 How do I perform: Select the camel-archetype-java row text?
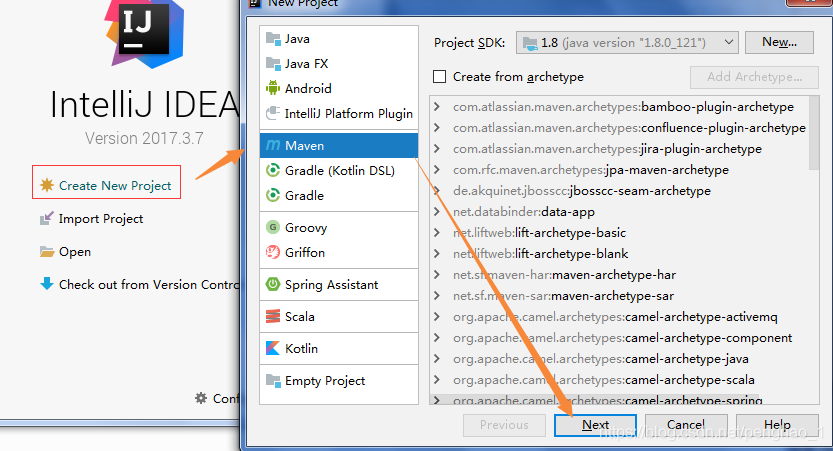(x=601, y=359)
